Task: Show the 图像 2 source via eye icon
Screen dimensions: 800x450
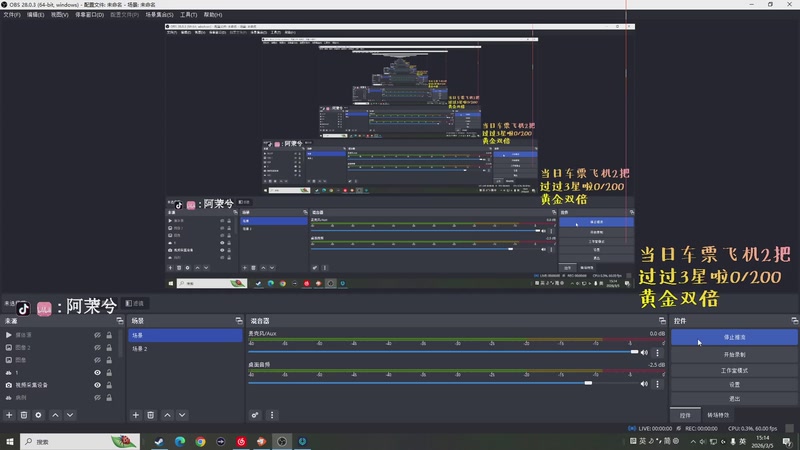Action: click(97, 347)
